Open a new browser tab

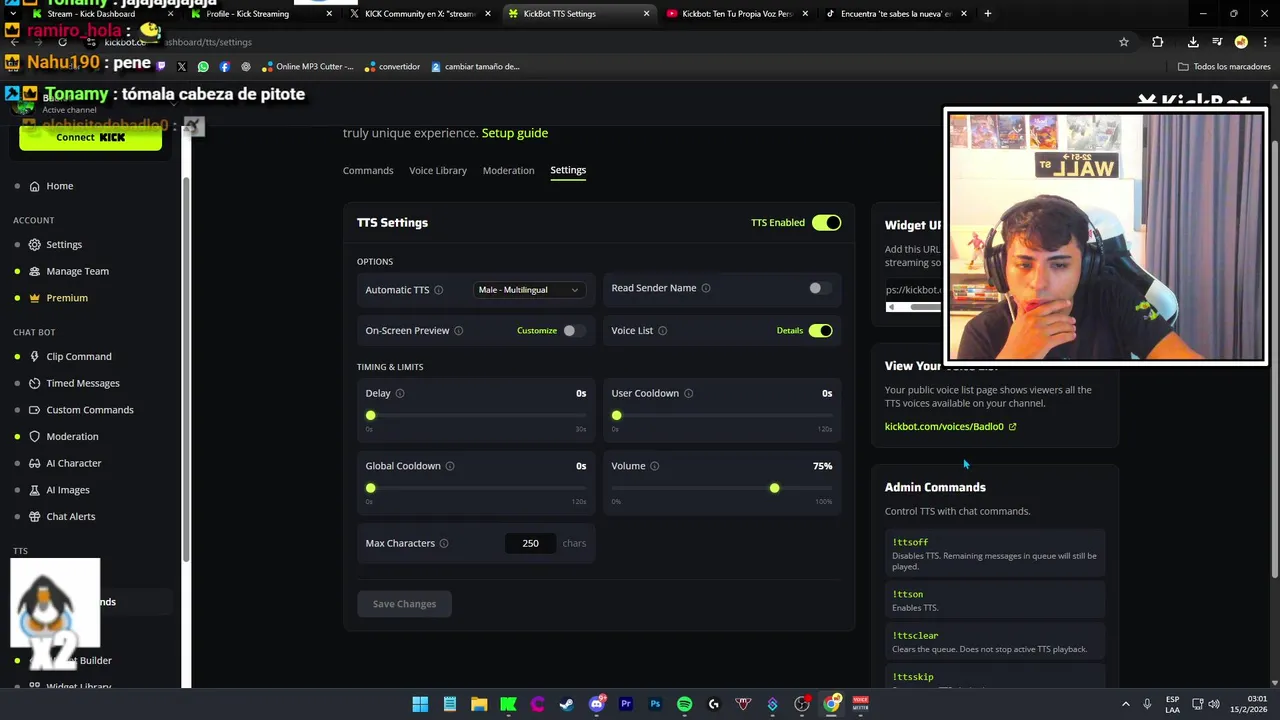point(988,14)
